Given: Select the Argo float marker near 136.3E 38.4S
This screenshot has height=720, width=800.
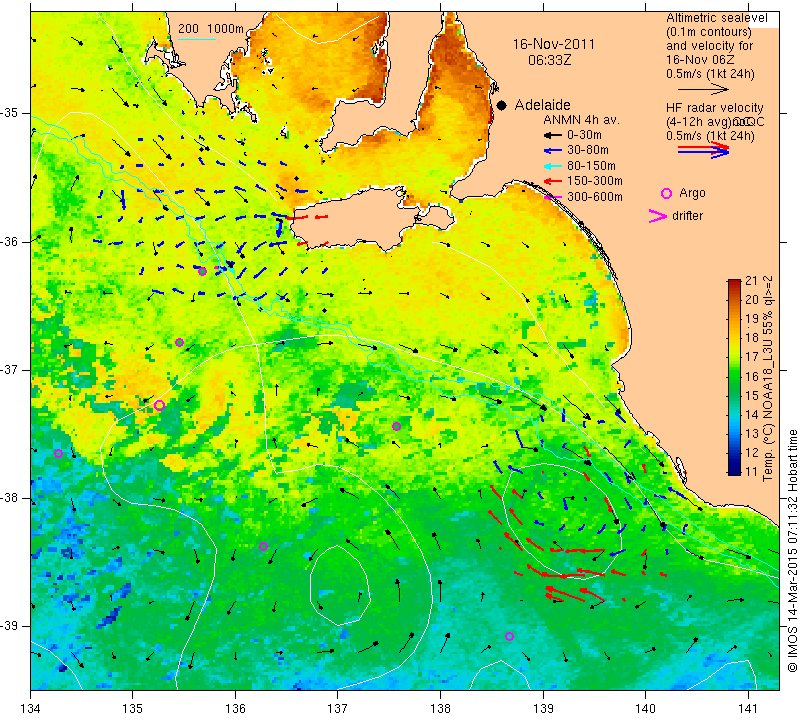Looking at the screenshot, I should [263, 546].
